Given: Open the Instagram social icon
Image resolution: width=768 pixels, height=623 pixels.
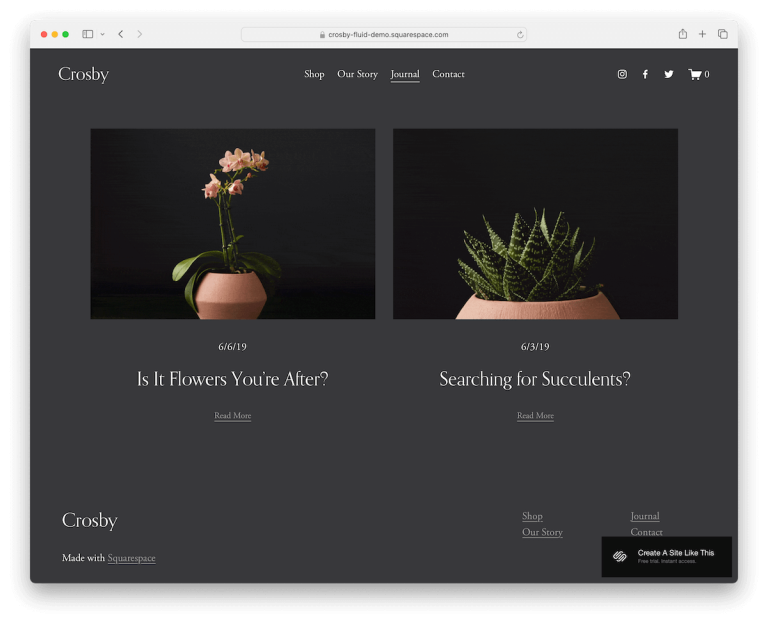Looking at the screenshot, I should tap(622, 74).
